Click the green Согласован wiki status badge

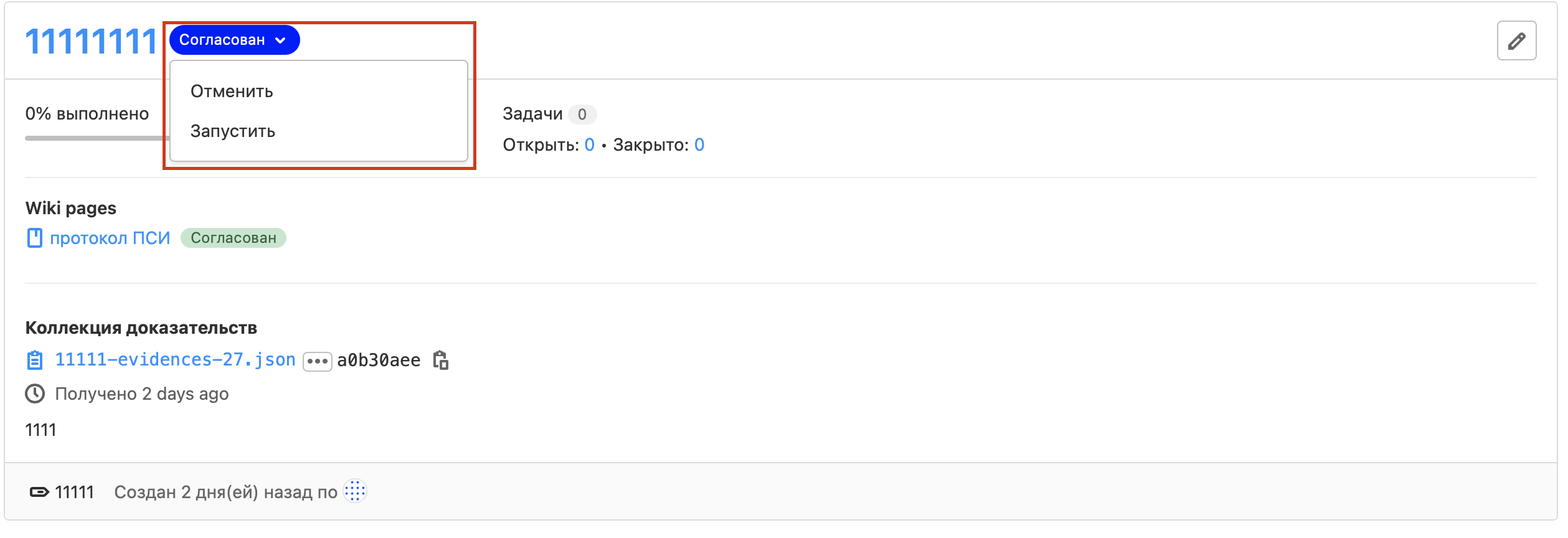click(x=234, y=238)
